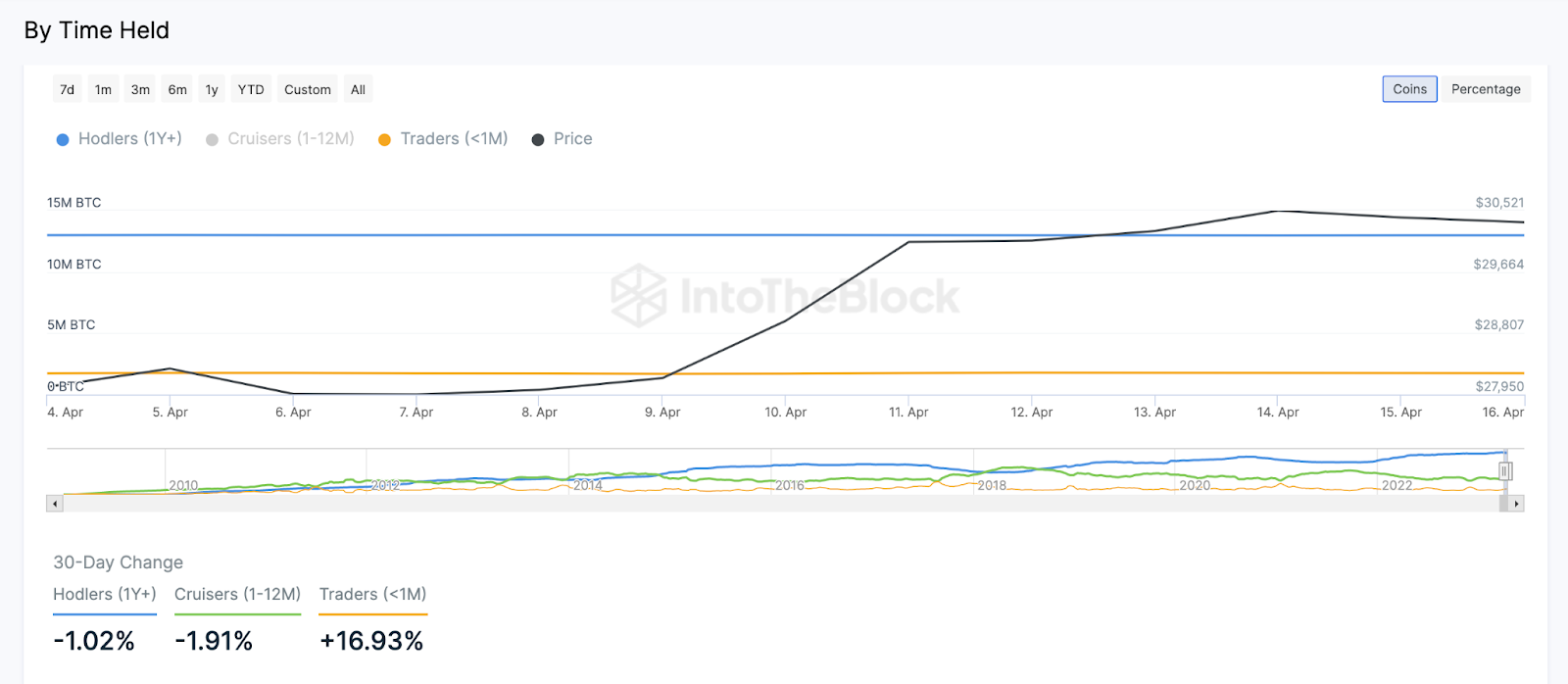
Task: Toggle the Price line in legend
Action: click(572, 139)
